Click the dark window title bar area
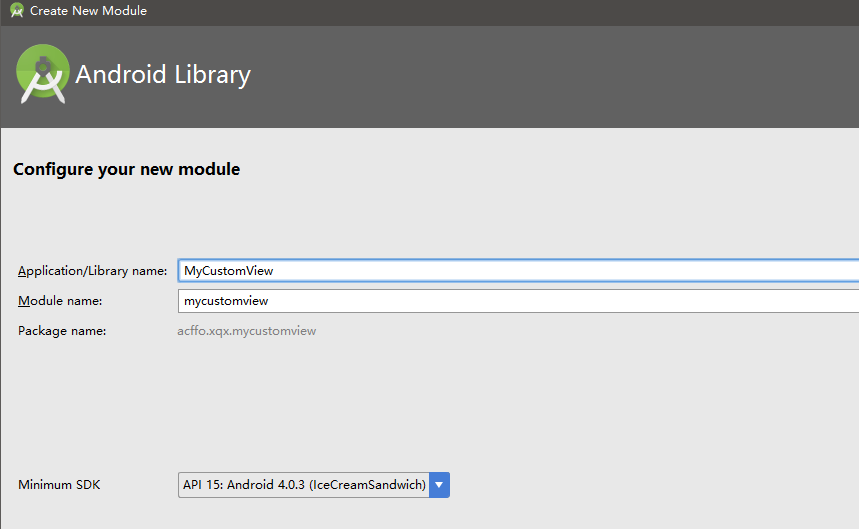Image resolution: width=859 pixels, height=529 pixels. [x=493, y=11]
